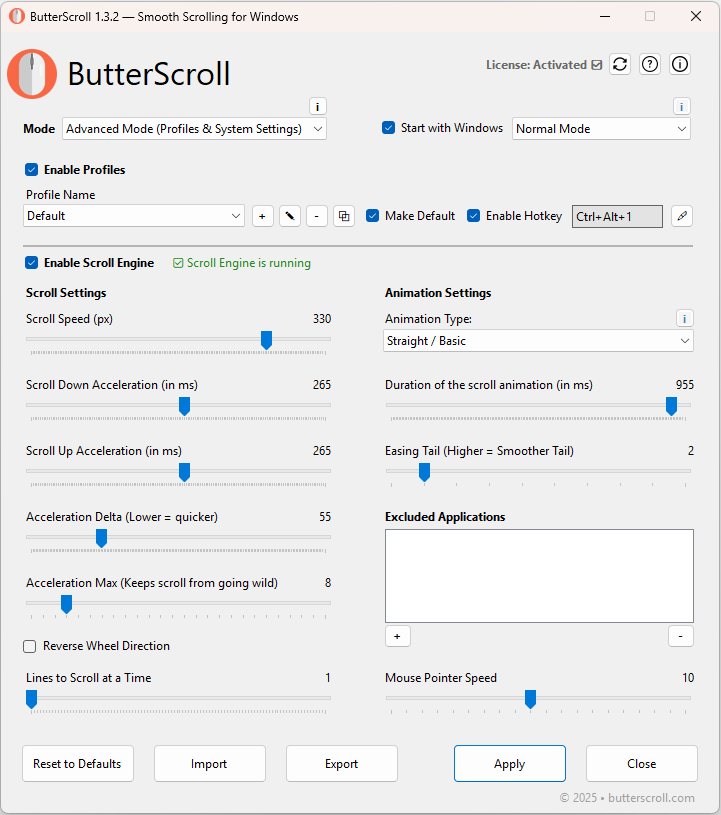Image resolution: width=721 pixels, height=815 pixels.
Task: Rename profile using the pencil icon
Action: pos(290,216)
